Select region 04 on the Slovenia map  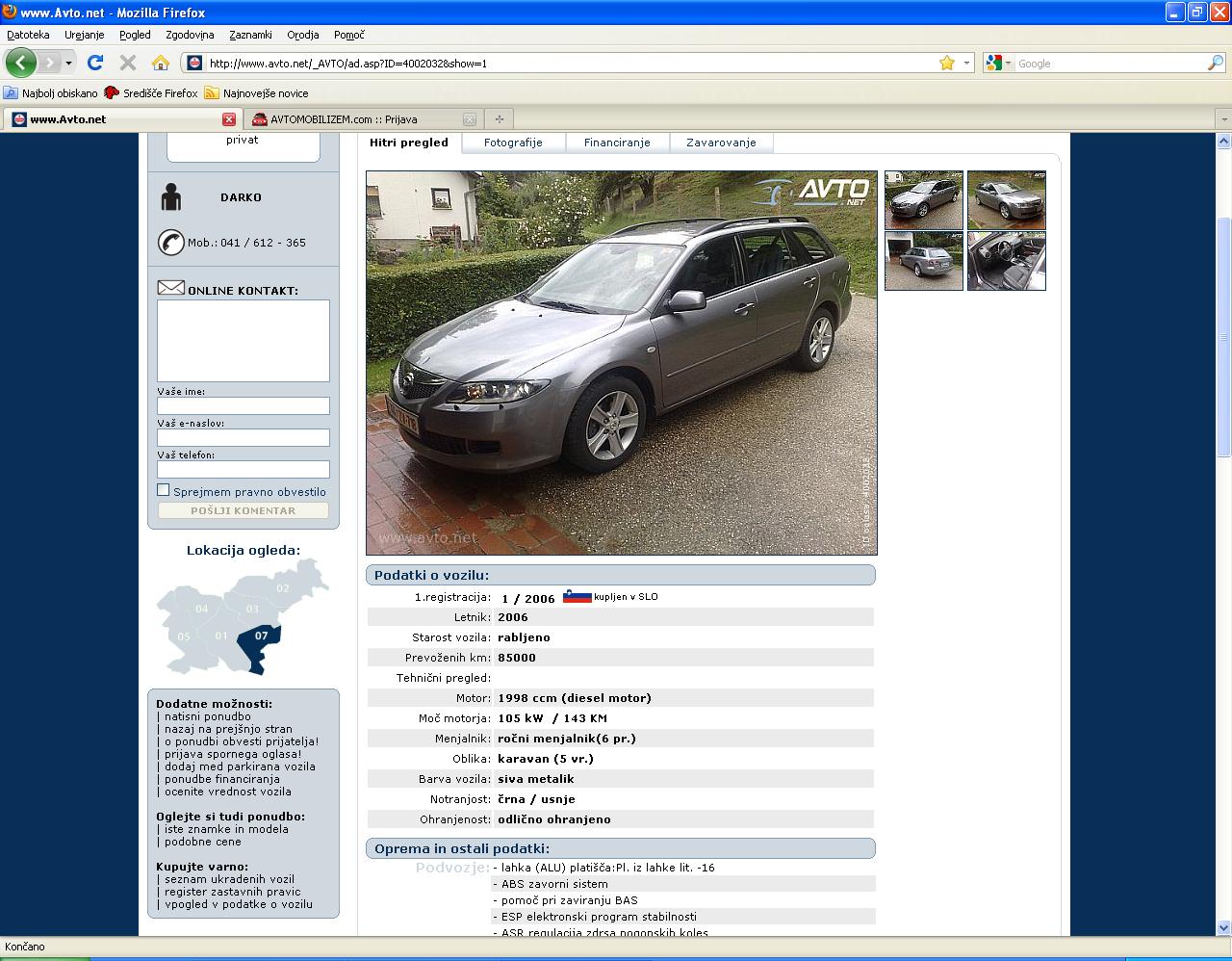201,608
